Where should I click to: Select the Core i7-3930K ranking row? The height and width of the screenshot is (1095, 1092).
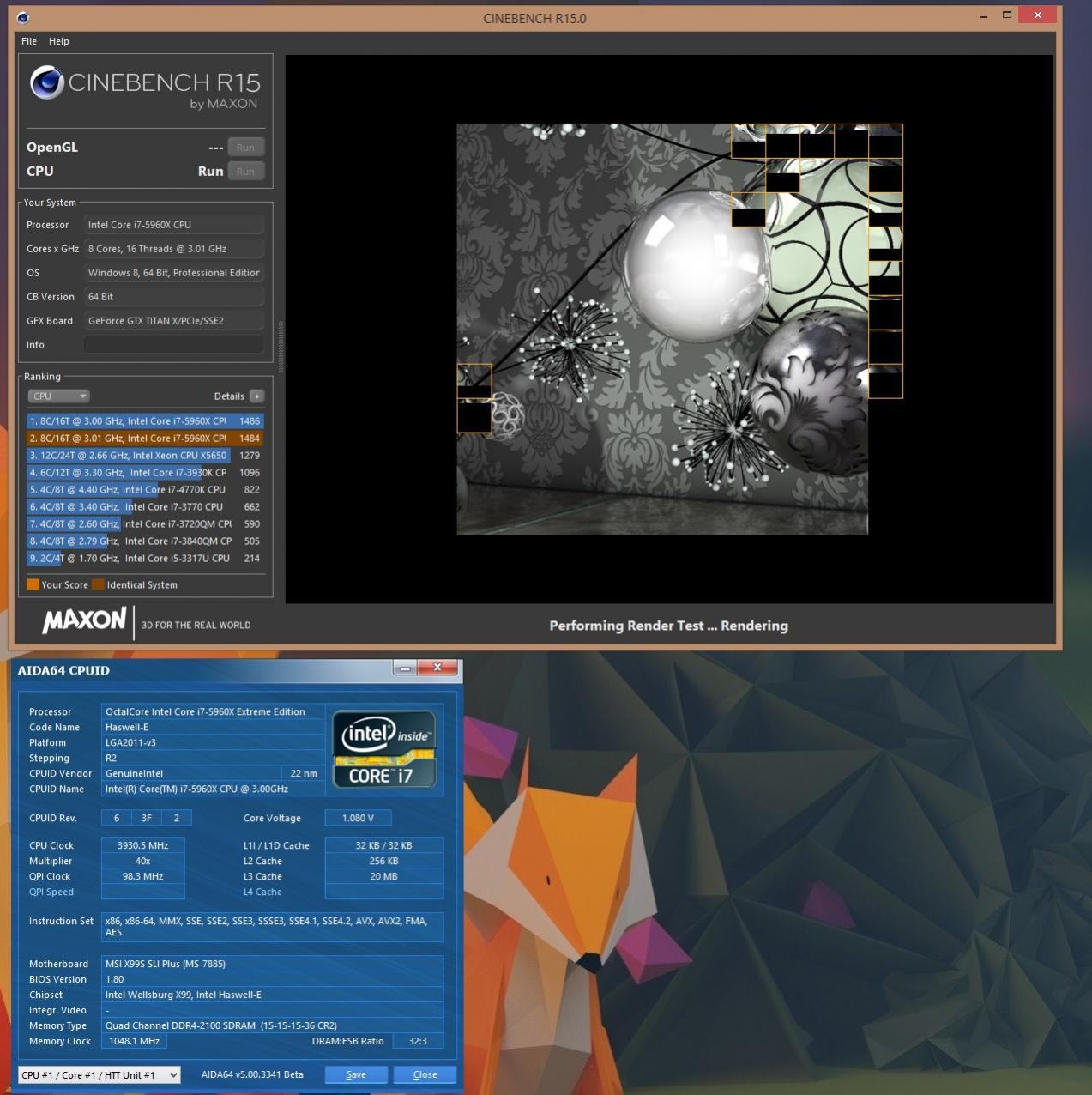pos(145,473)
